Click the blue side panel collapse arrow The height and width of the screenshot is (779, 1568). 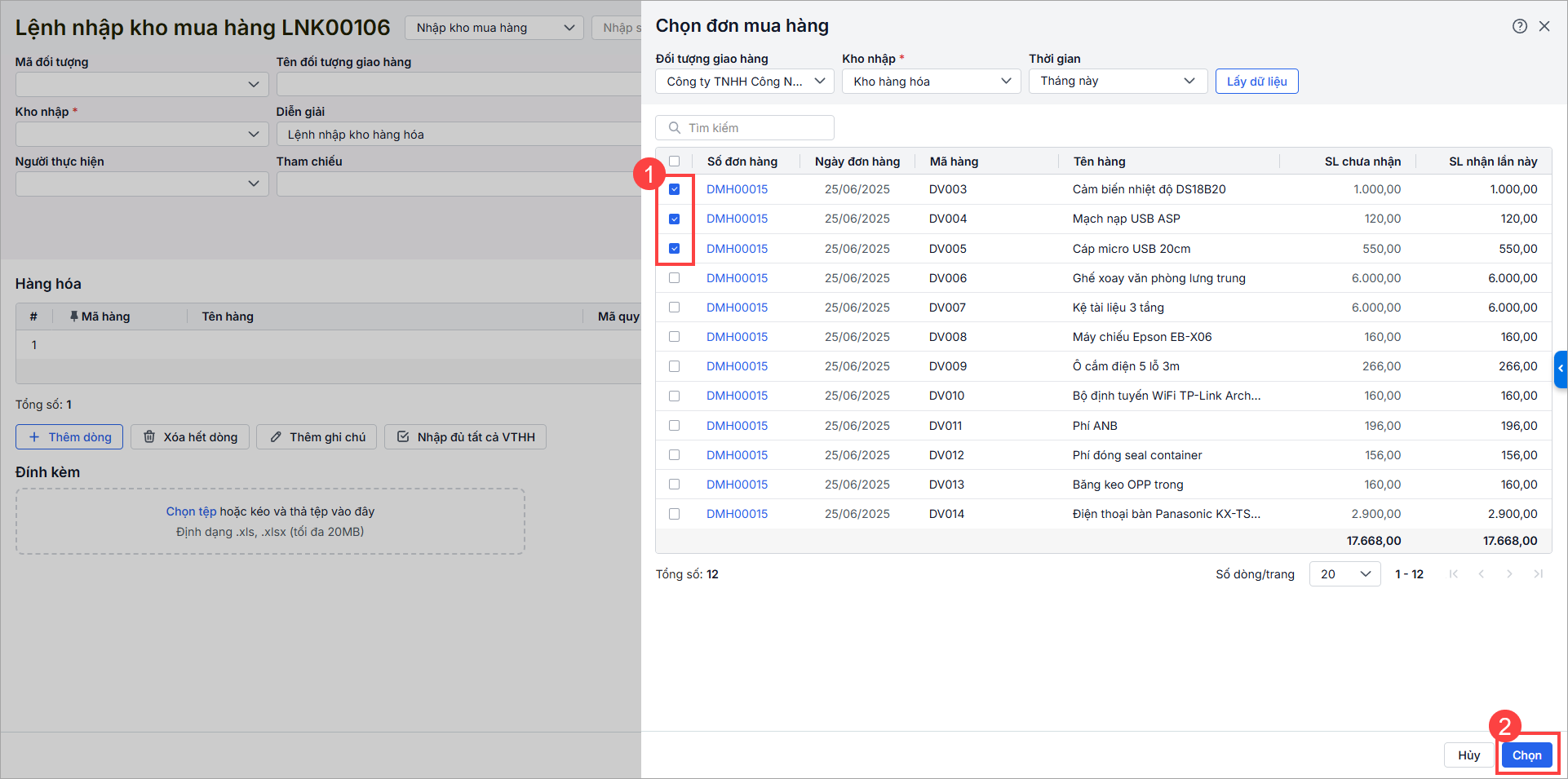tap(1561, 369)
